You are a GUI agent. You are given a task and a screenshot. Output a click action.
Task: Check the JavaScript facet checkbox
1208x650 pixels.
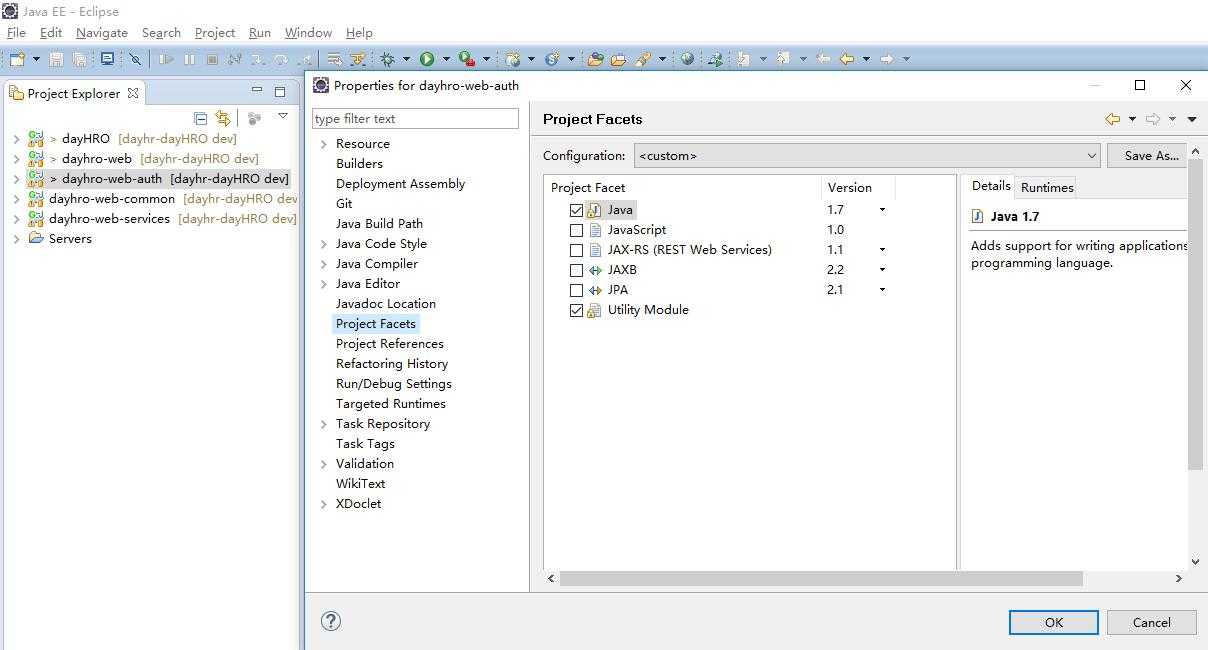pyautogui.click(x=576, y=230)
